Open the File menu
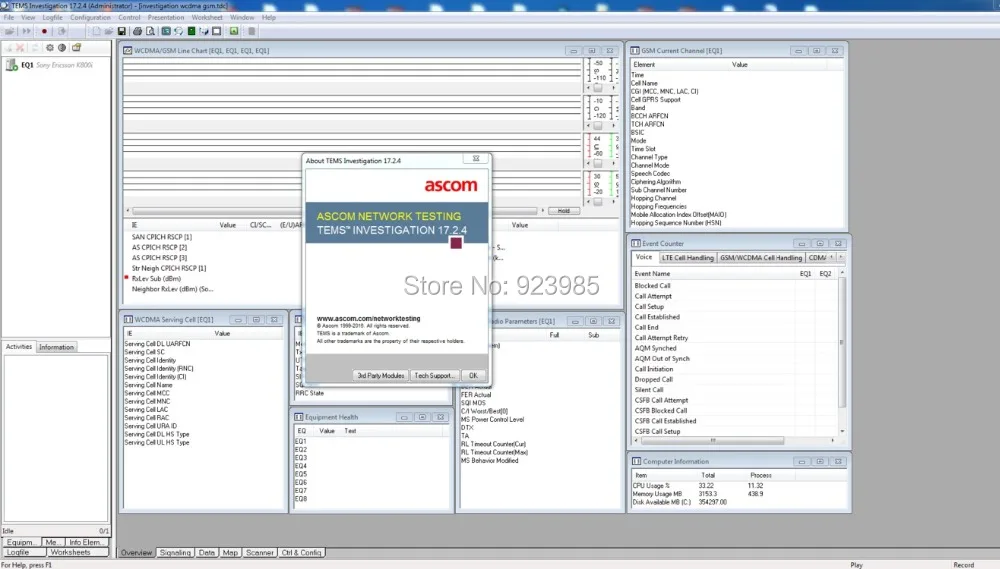The height and width of the screenshot is (569, 1000). coord(9,18)
